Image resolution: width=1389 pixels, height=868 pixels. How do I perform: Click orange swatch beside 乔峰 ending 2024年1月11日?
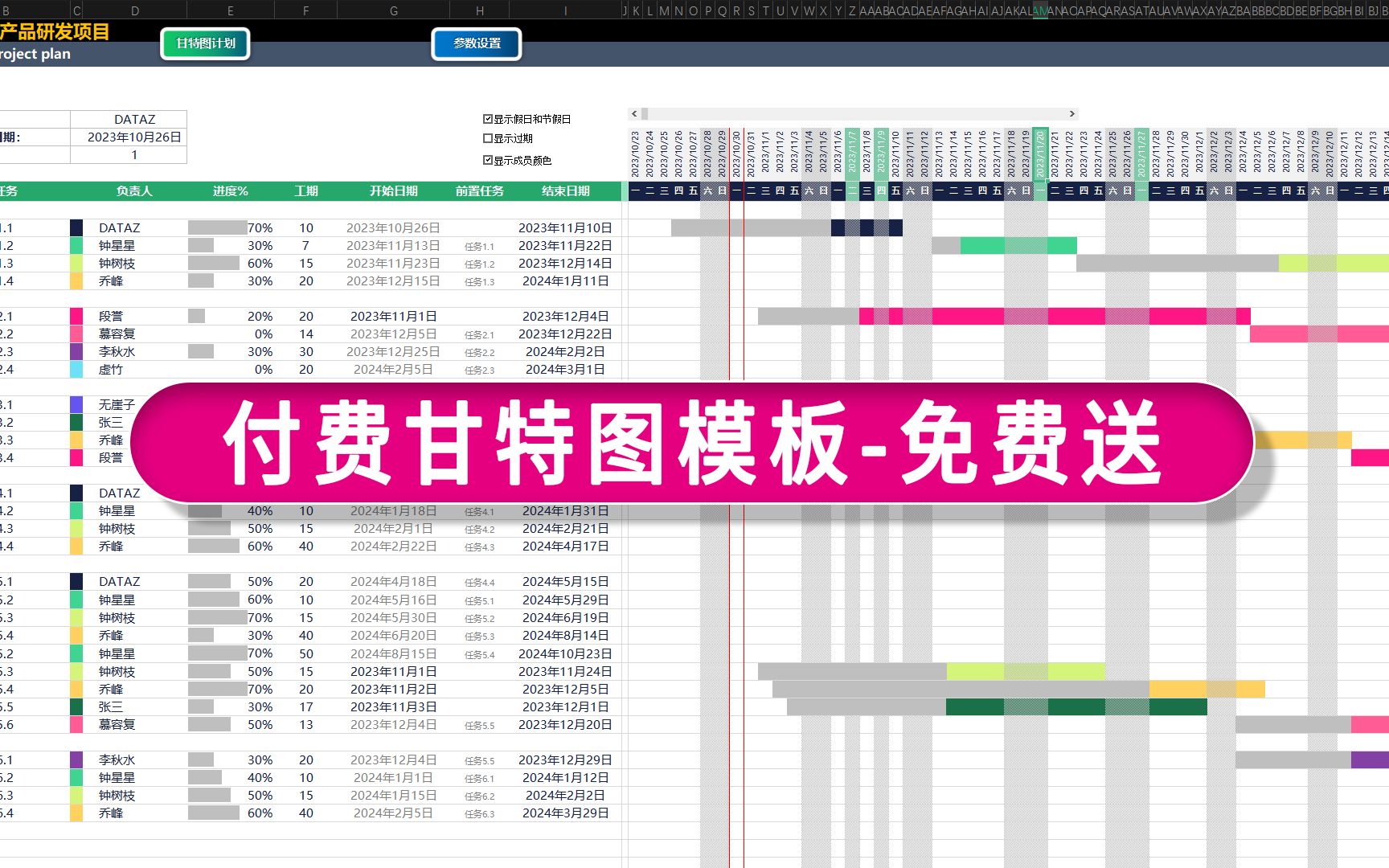tap(76, 281)
